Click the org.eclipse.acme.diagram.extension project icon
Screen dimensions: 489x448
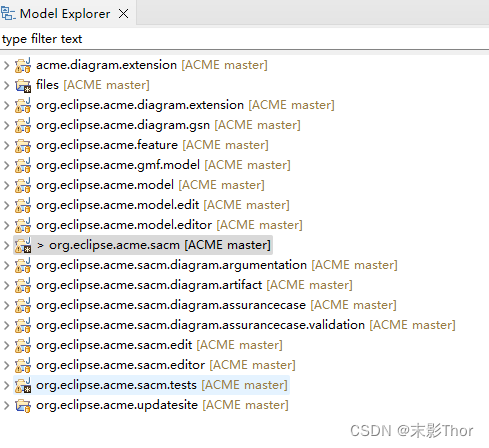(23, 105)
